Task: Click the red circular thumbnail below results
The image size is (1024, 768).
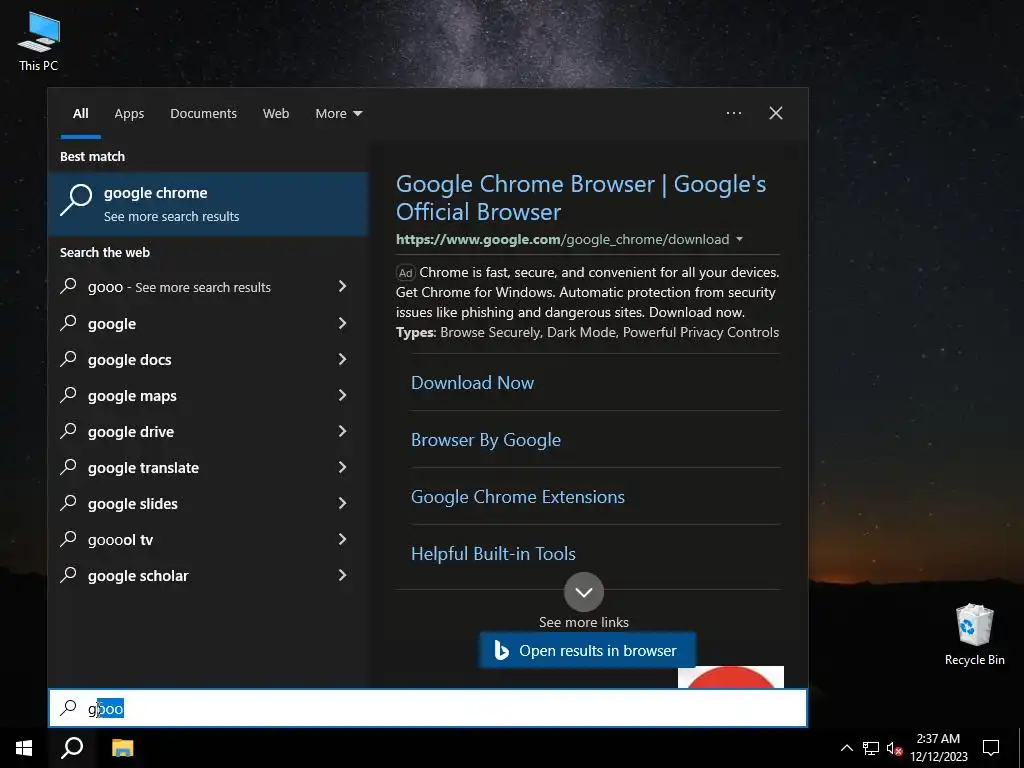Action: tap(731, 677)
